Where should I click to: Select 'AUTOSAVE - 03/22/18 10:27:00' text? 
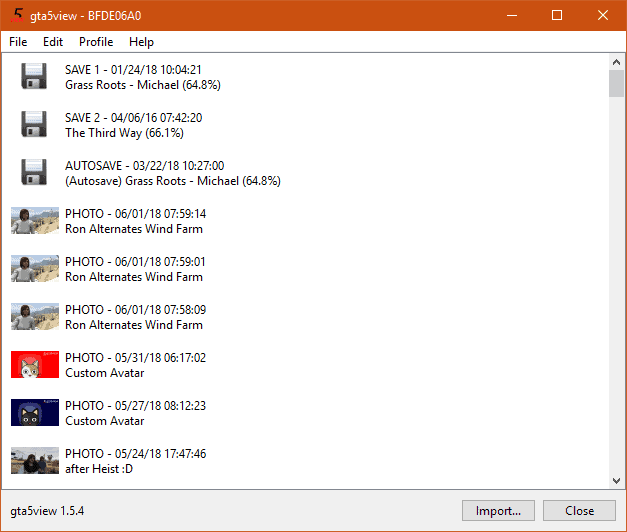(x=144, y=166)
